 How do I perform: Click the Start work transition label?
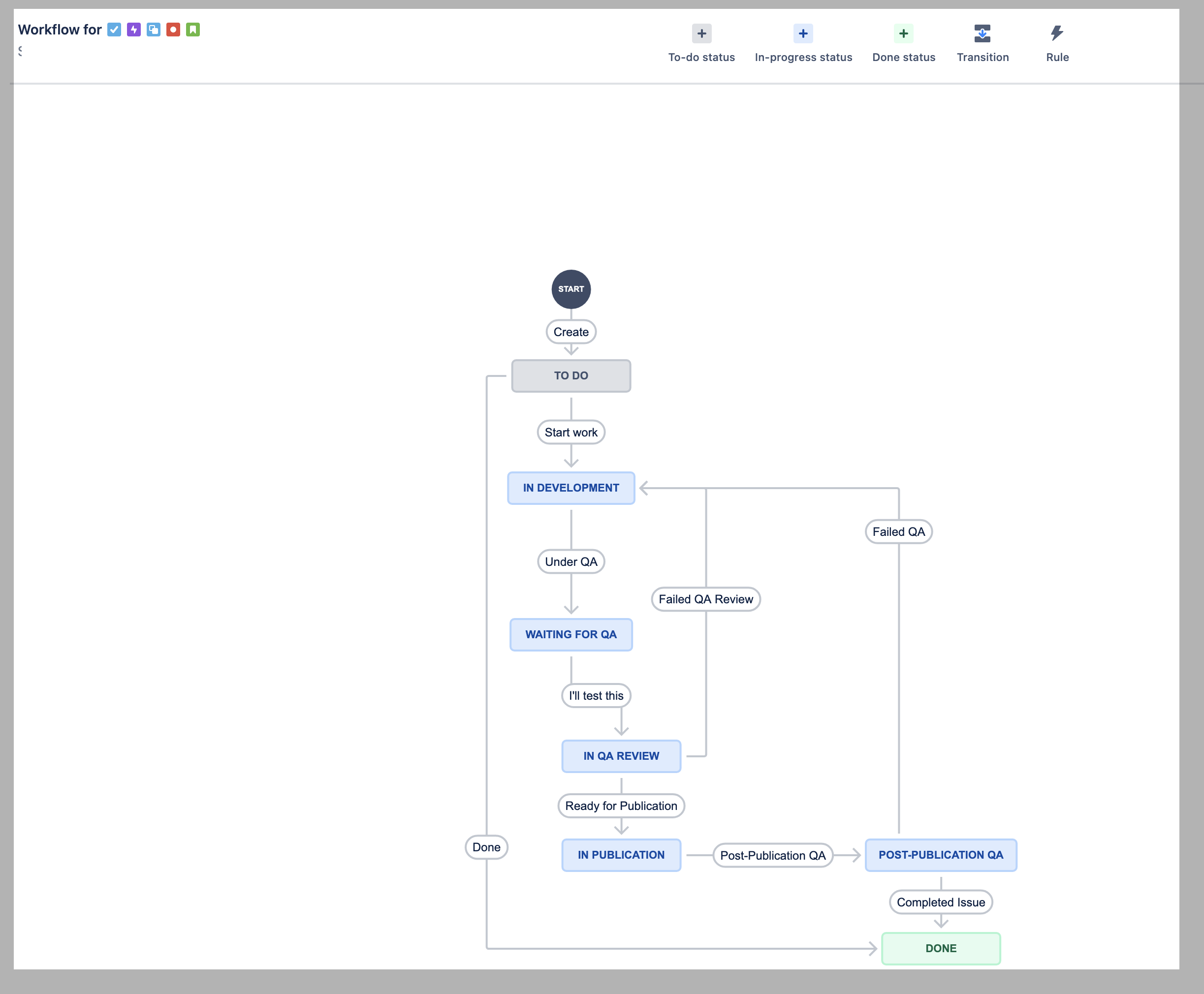tap(570, 433)
